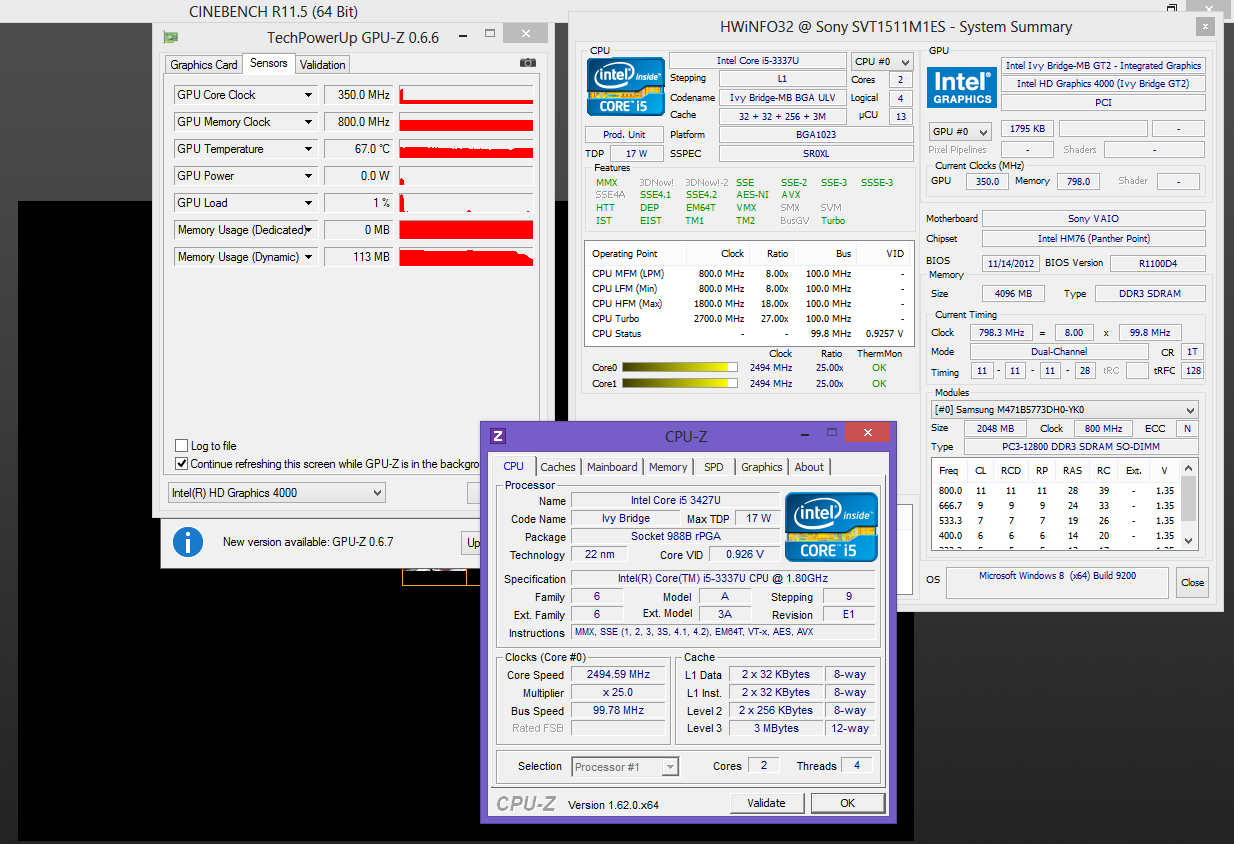
Task: Click the GPU Temperature value 67.0 °C
Action: pyautogui.click(x=358, y=149)
